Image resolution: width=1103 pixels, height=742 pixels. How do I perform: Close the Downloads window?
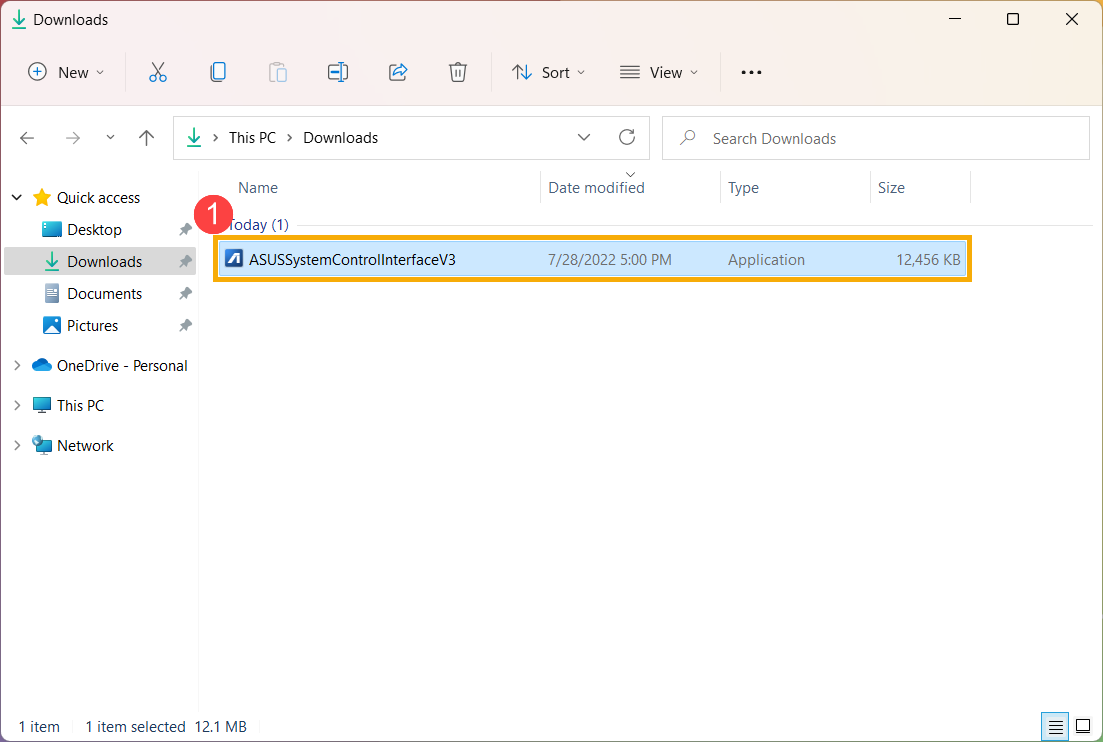[1071, 19]
